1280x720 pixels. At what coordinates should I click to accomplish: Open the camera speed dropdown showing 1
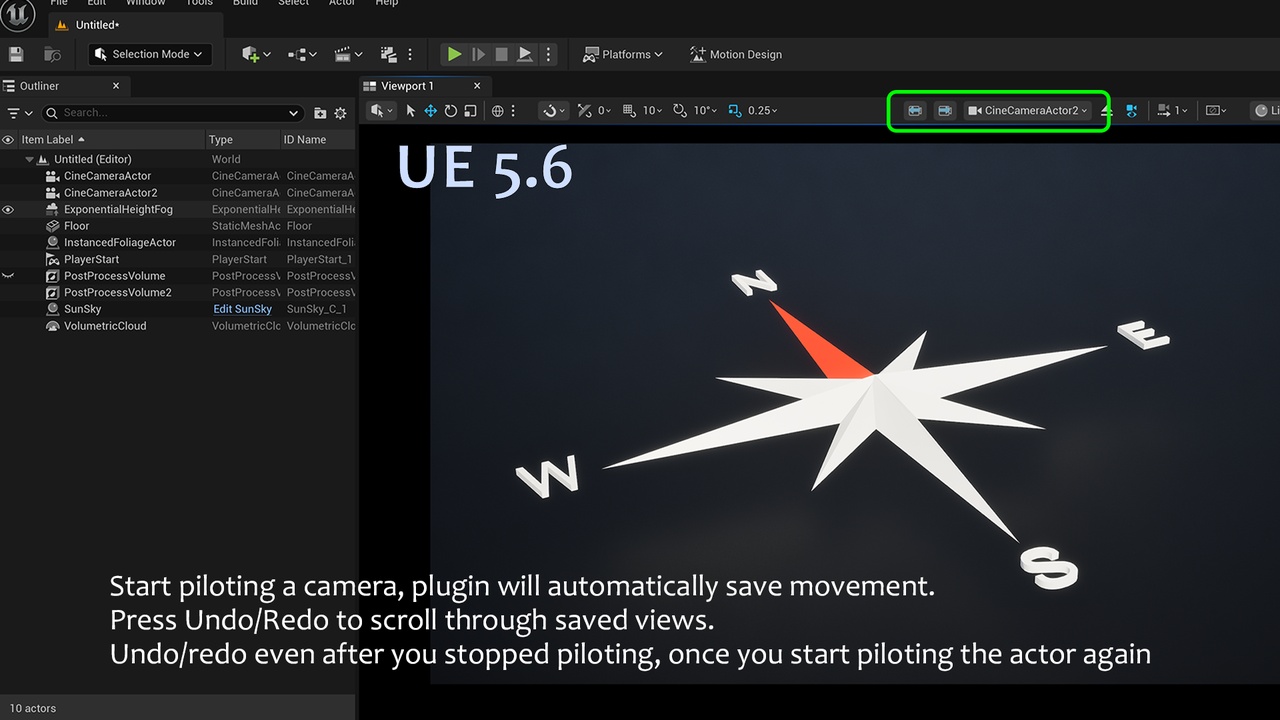pyautogui.click(x=1172, y=111)
